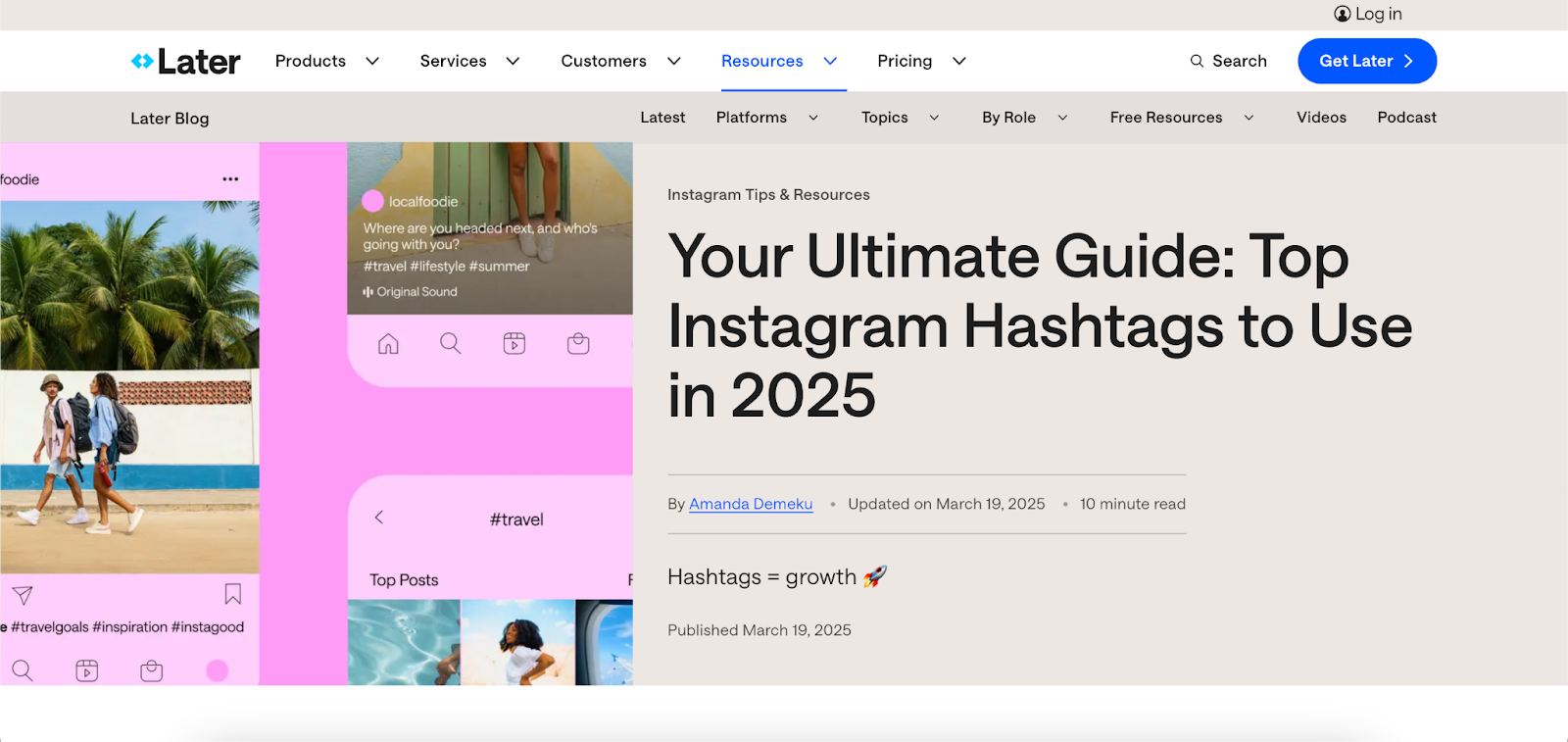This screenshot has height=742, width=1568.
Task: Click '#travelgoals #inspiration #instagood' caption
Action: coord(127,627)
